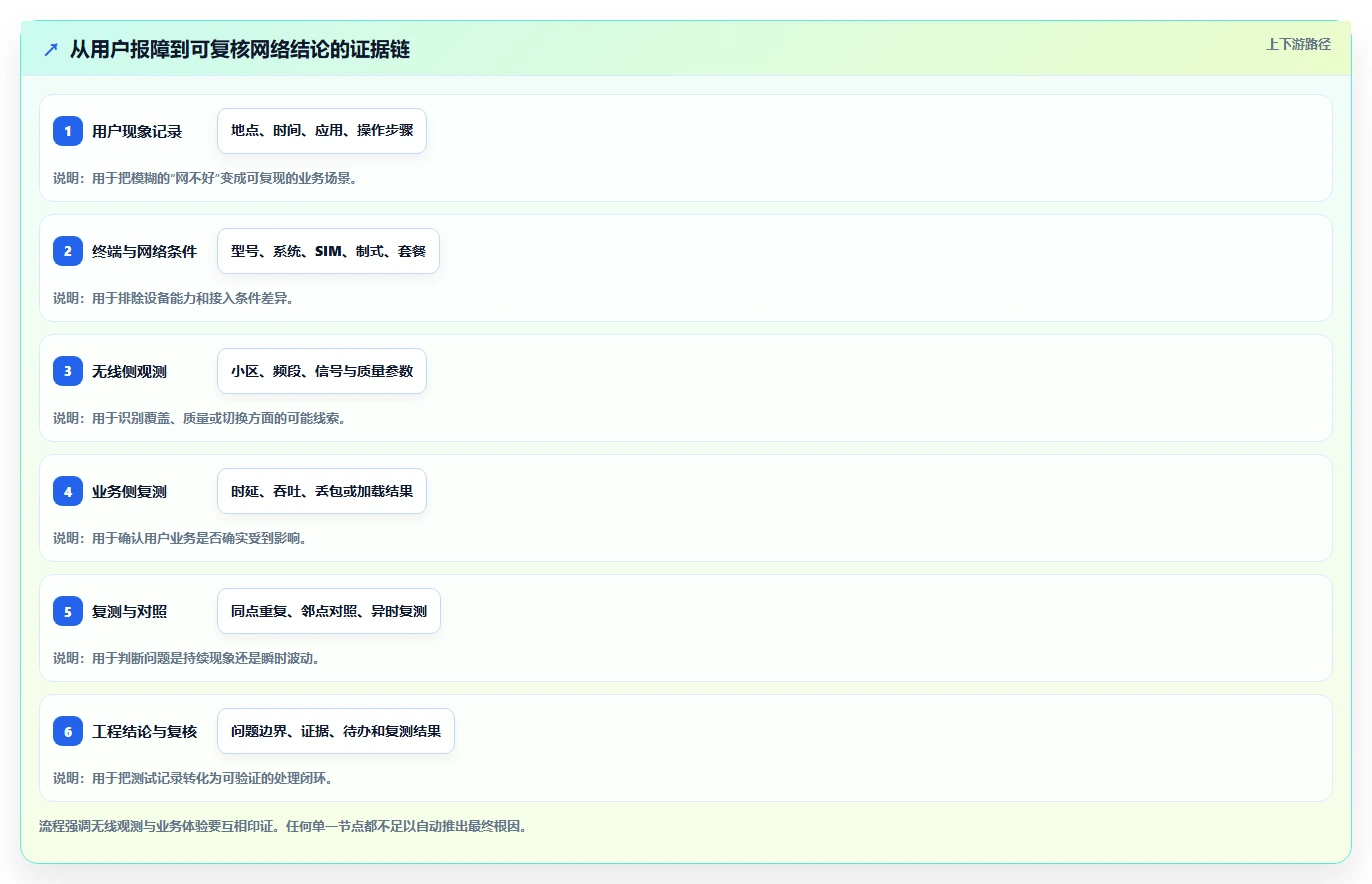This screenshot has width=1372, height=884.
Task: Select the 同点重复、邻点对照、异时复测 chip
Action: coord(329,611)
